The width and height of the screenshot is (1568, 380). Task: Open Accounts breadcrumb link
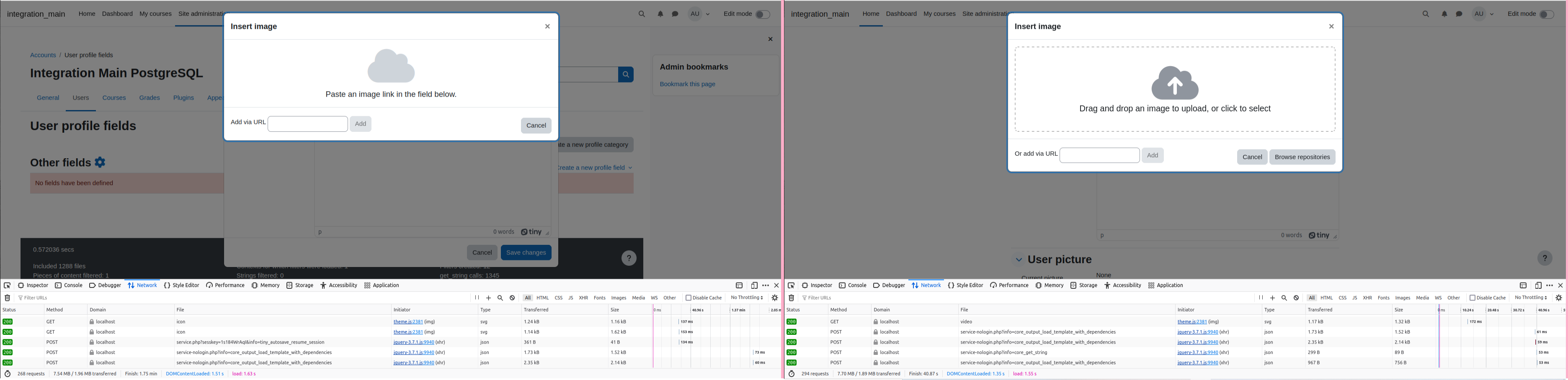(x=43, y=55)
